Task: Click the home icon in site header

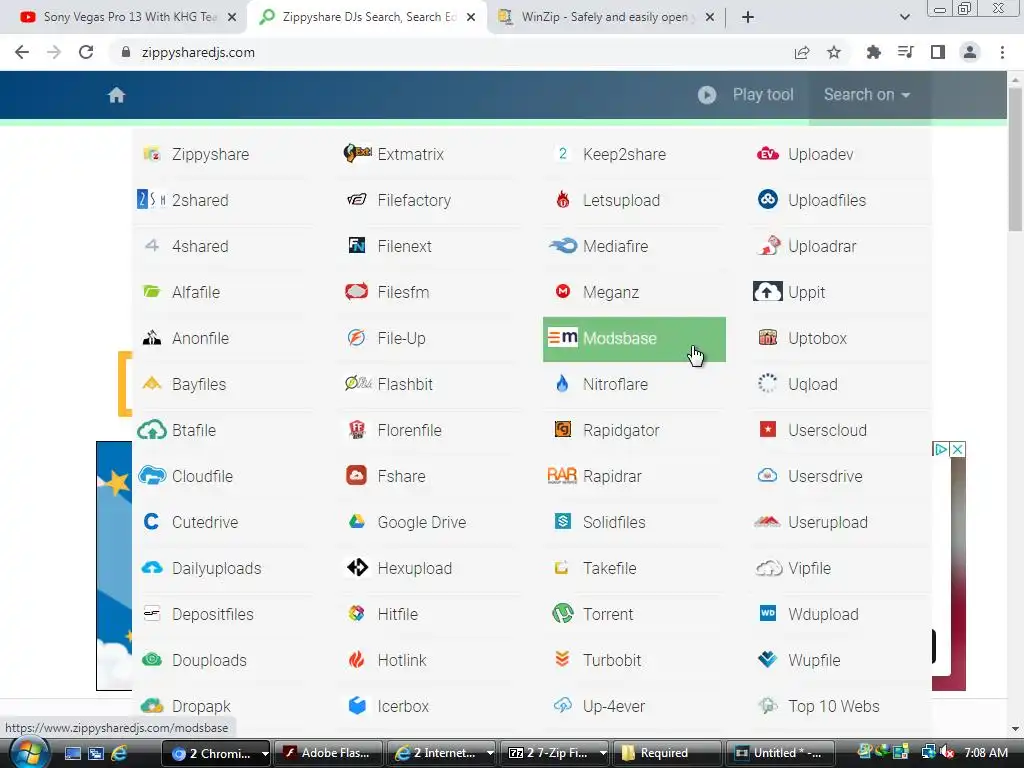Action: click(x=116, y=95)
